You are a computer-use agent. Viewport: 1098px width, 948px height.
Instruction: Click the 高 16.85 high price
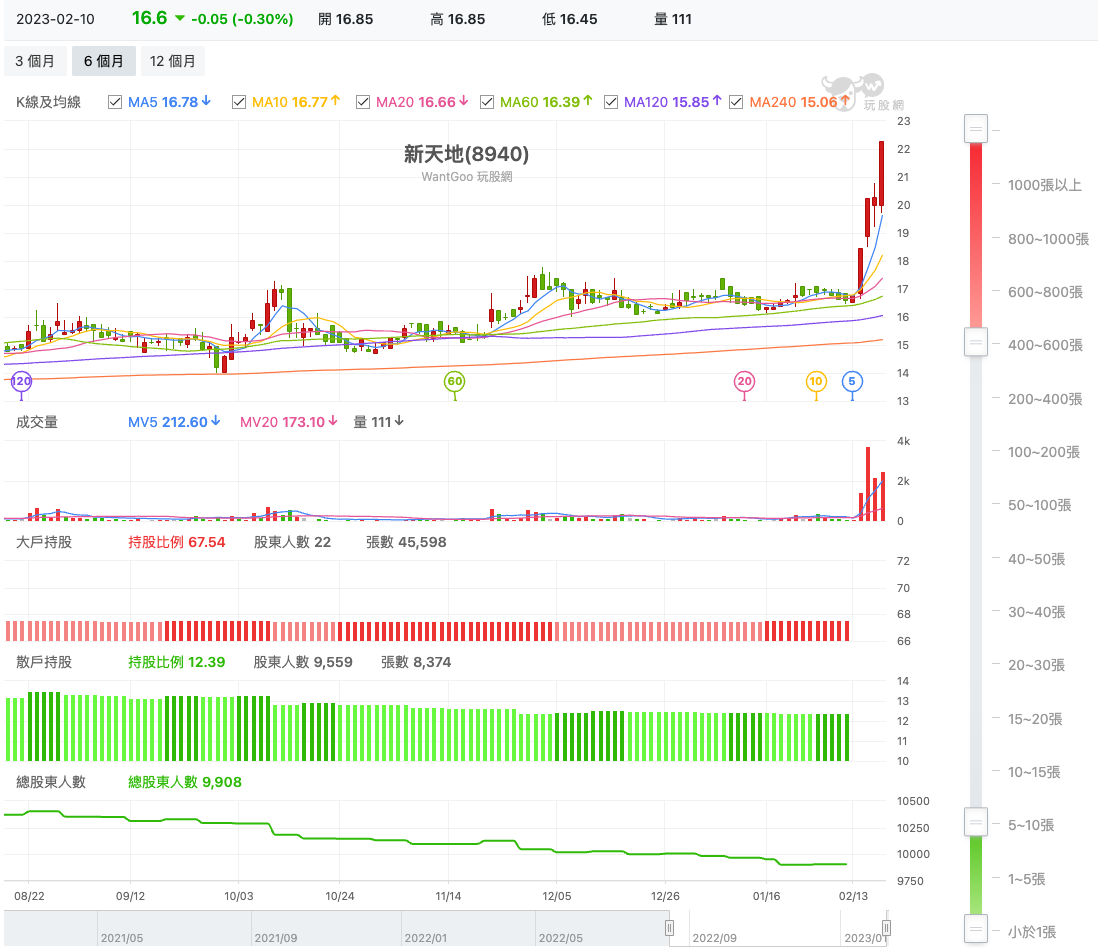(x=458, y=20)
